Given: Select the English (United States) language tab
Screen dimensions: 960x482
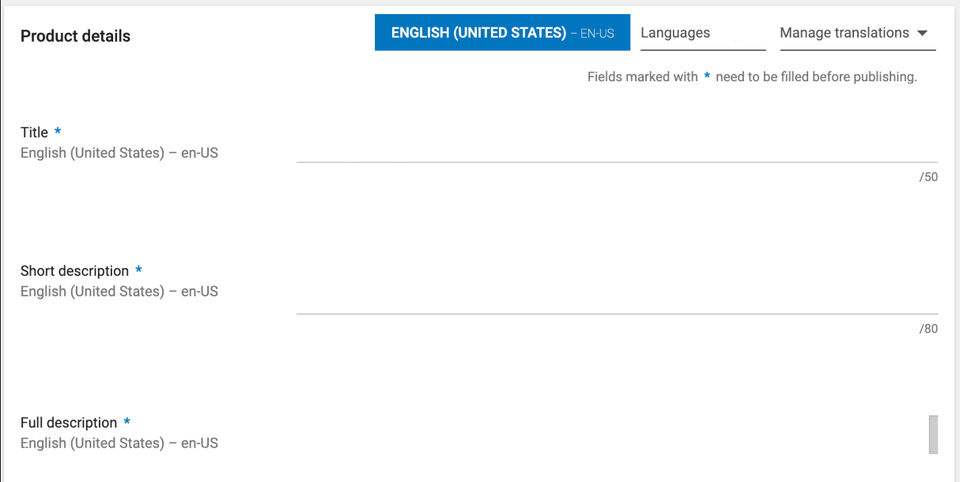Looking at the screenshot, I should (502, 33).
